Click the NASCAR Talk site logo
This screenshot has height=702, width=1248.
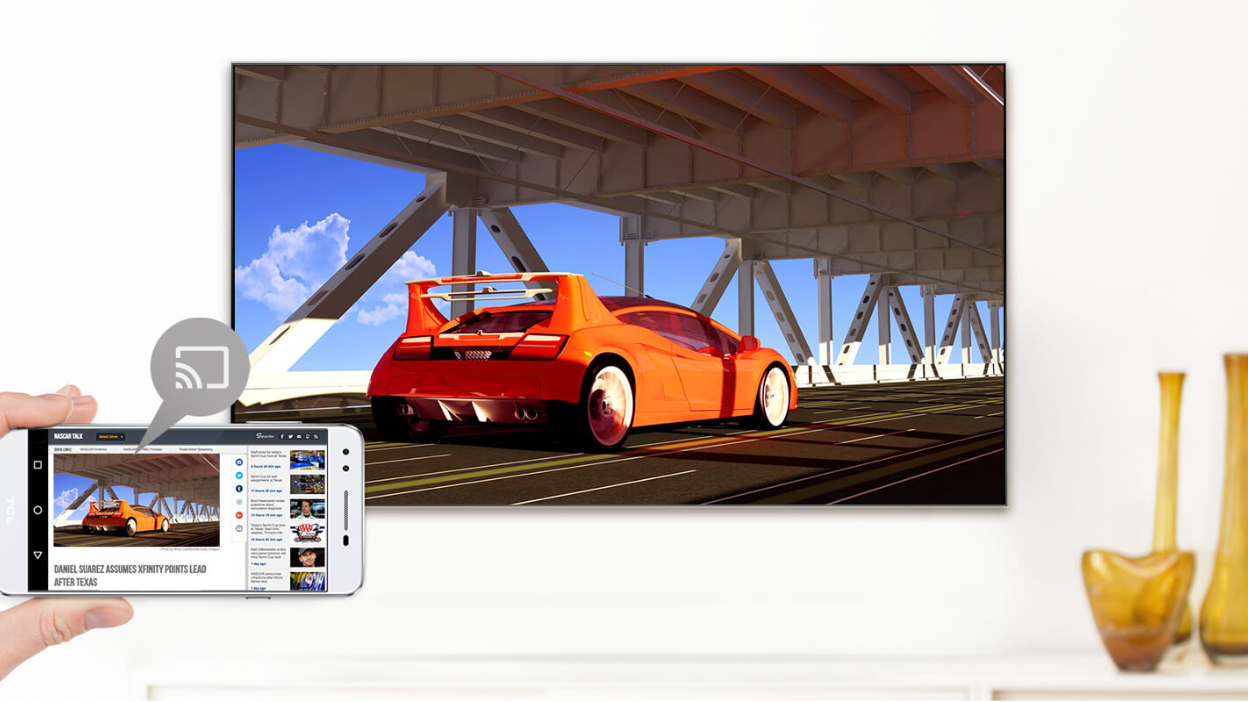pos(69,437)
